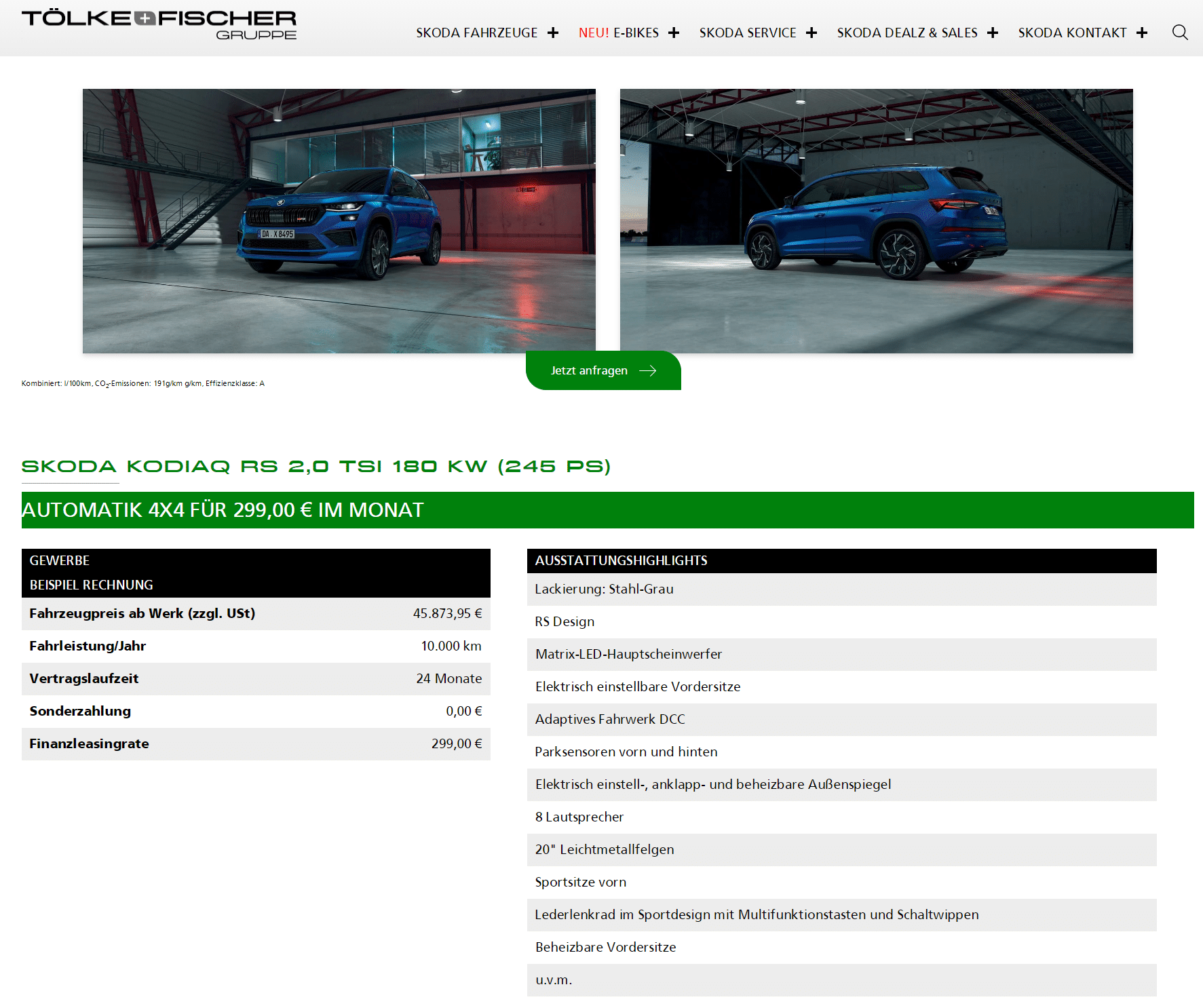Click the Tölke & Fischer Gruppe logo
The width and height of the screenshot is (1203, 1008).
pos(159,25)
